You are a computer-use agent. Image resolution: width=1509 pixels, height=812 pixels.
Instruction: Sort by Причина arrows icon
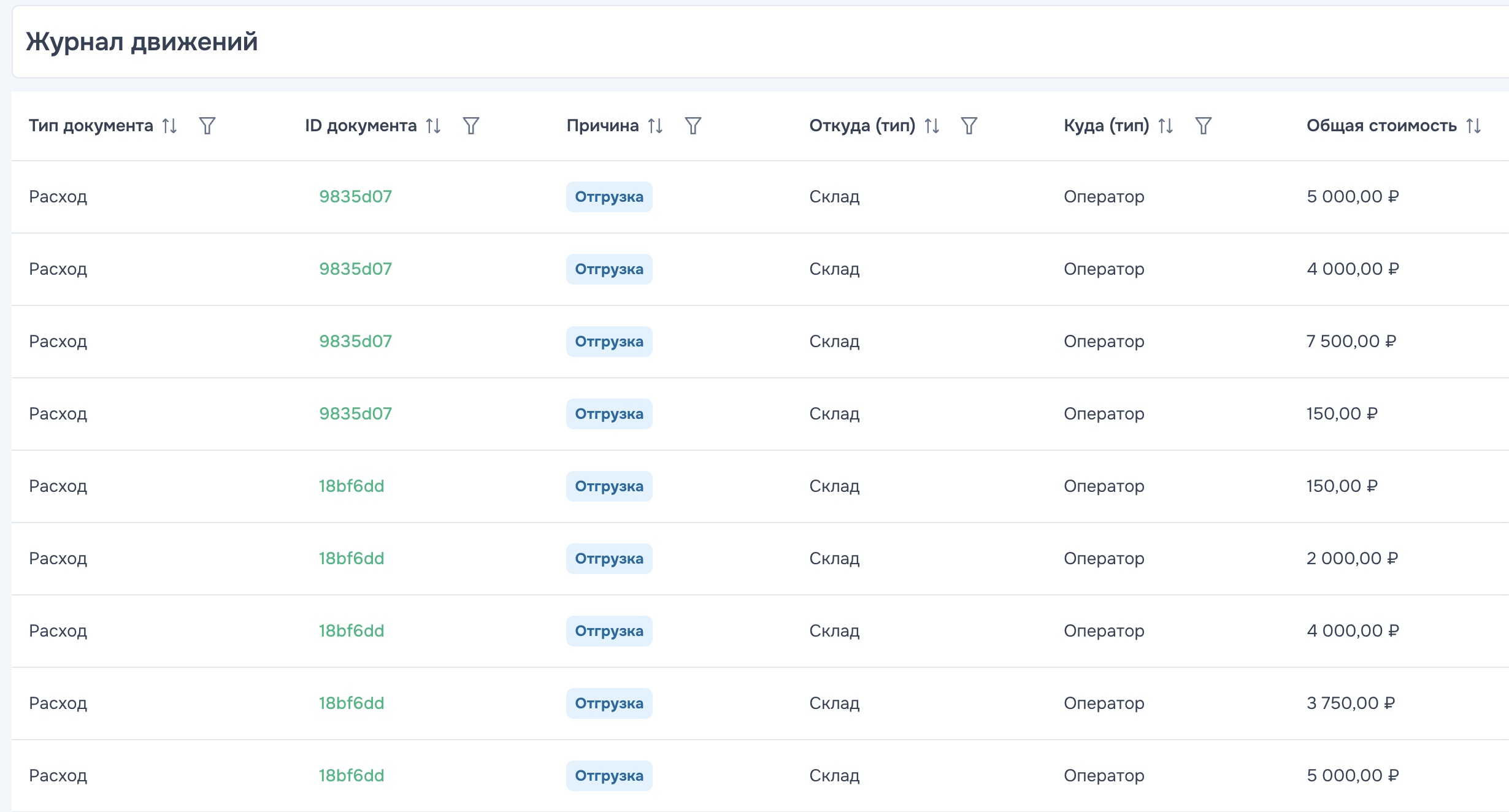click(x=655, y=126)
